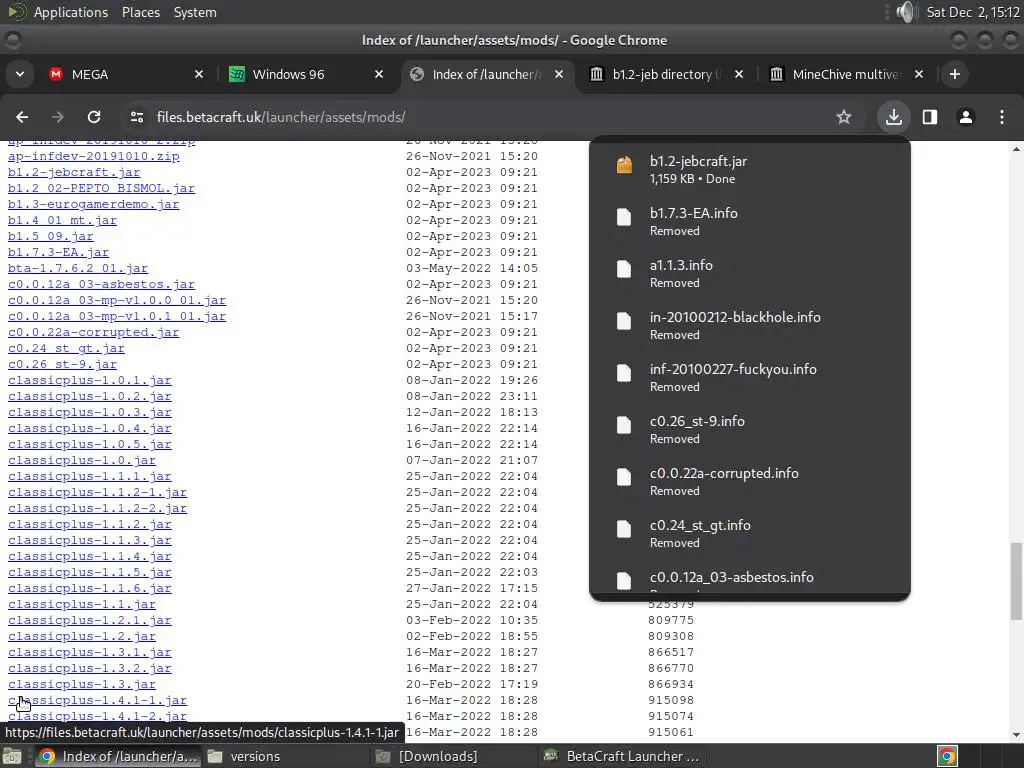The width and height of the screenshot is (1024, 768).
Task: Select the b1.2-jebcraft.jar download entry
Action: pos(750,169)
